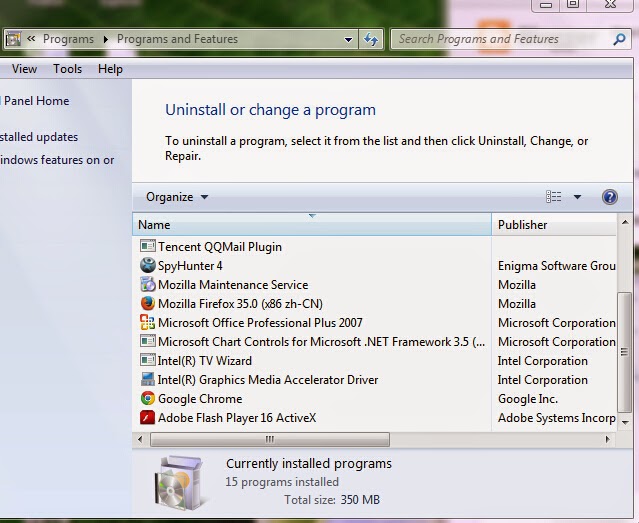Click the horizontal scrollbar right arrow

coord(608,439)
